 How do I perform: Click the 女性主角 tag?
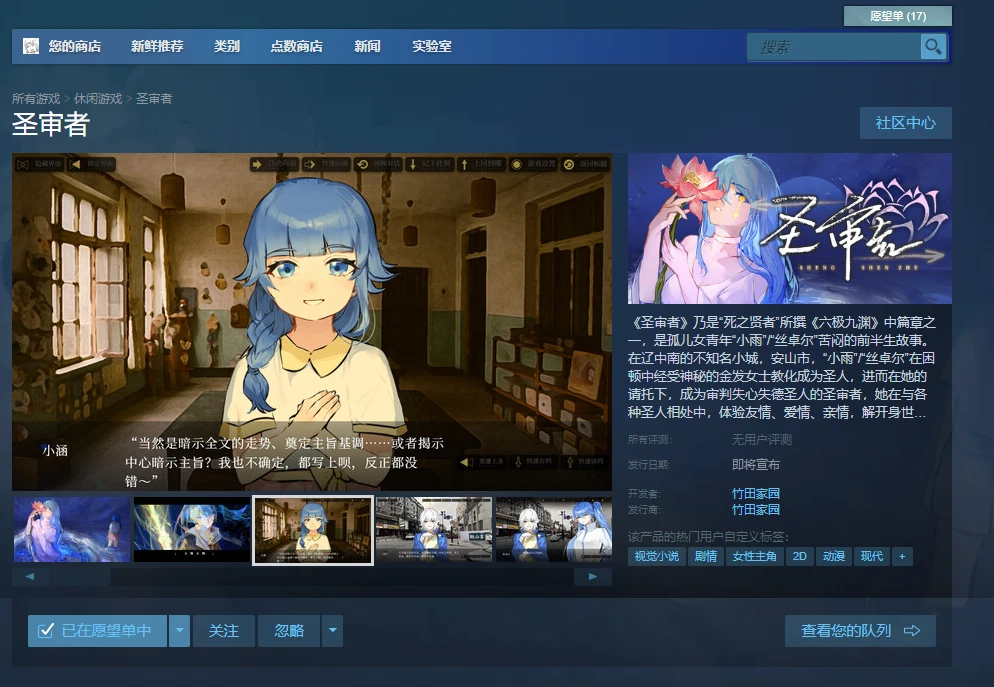click(754, 556)
